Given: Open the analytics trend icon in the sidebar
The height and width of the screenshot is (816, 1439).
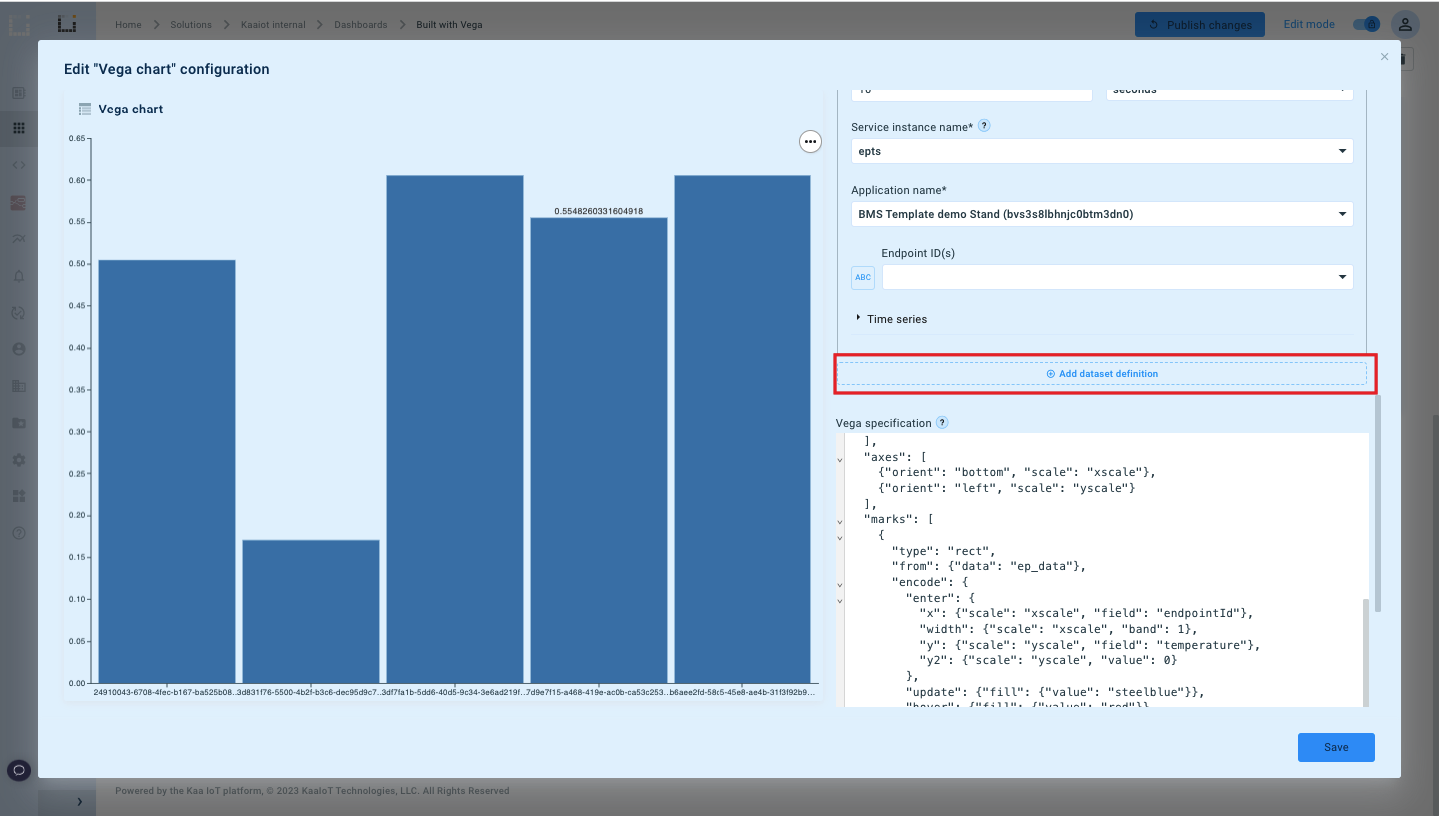Looking at the screenshot, I should (18, 239).
